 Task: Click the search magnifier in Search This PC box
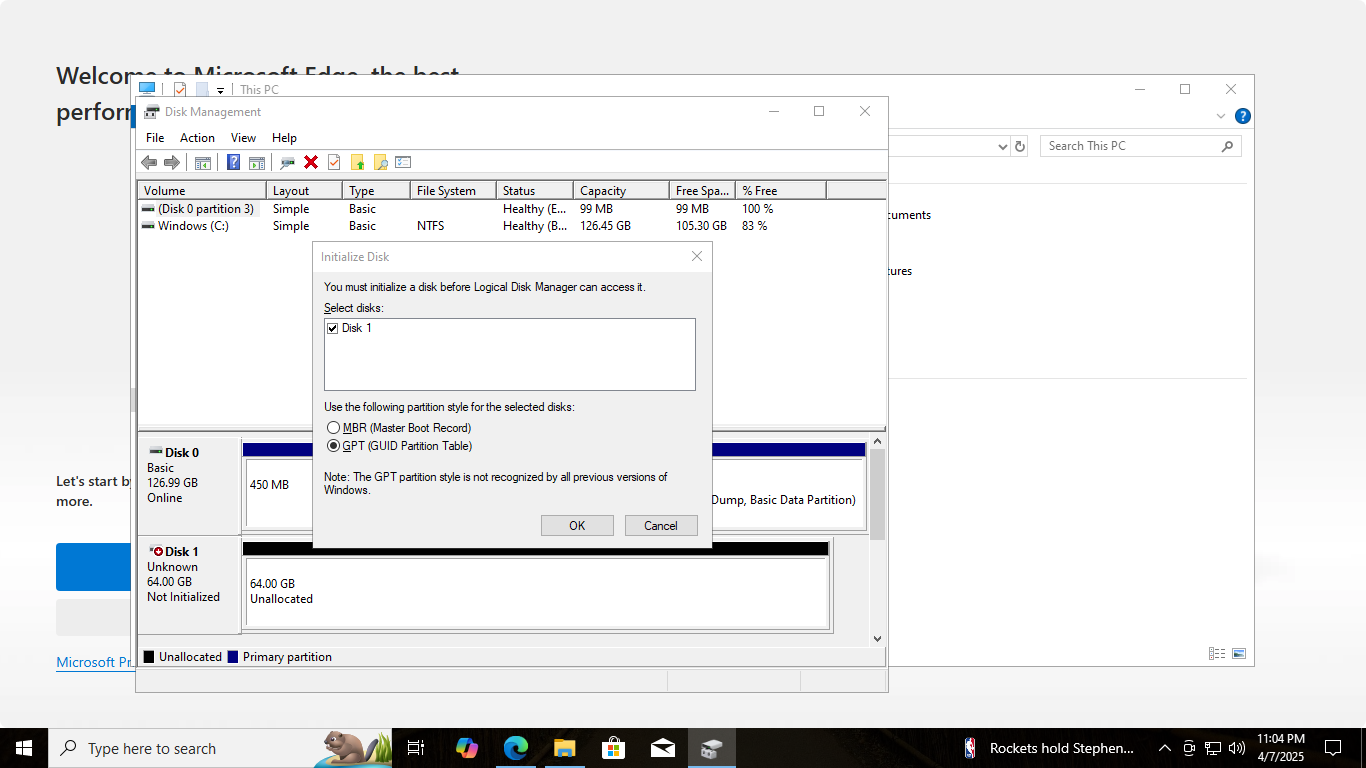click(x=1227, y=146)
